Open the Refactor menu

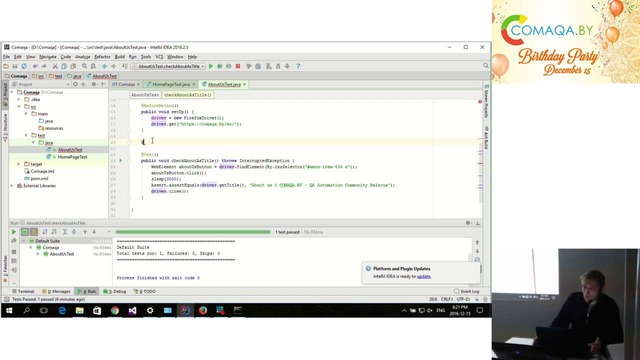102,57
